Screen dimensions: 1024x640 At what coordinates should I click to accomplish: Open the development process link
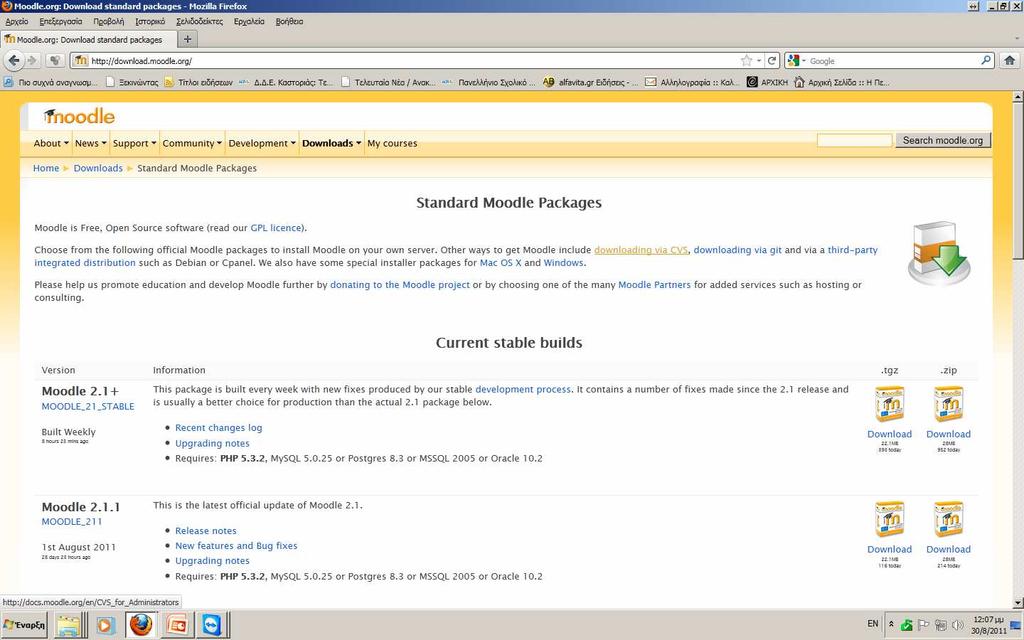[522, 389]
